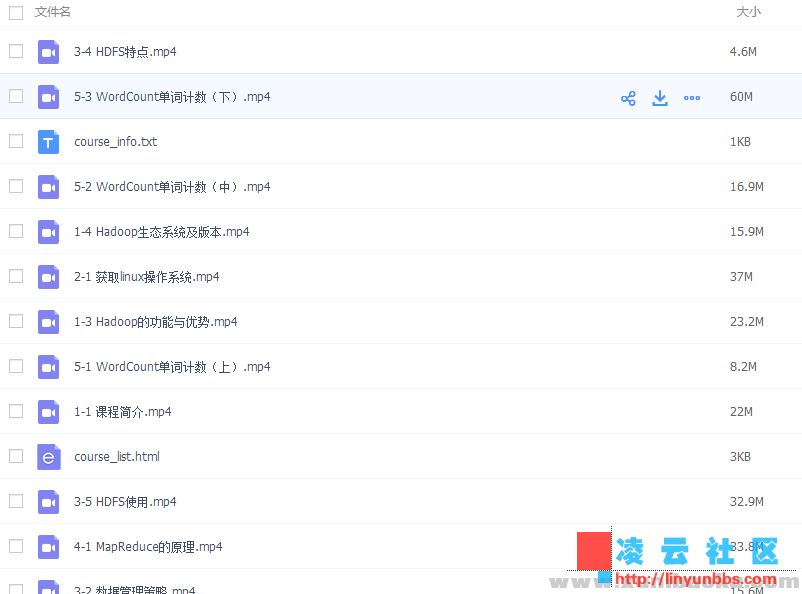Select the checkbox for 5-1 WordCount单词计数（上）
The height and width of the screenshot is (594, 802).
pyautogui.click(x=16, y=366)
